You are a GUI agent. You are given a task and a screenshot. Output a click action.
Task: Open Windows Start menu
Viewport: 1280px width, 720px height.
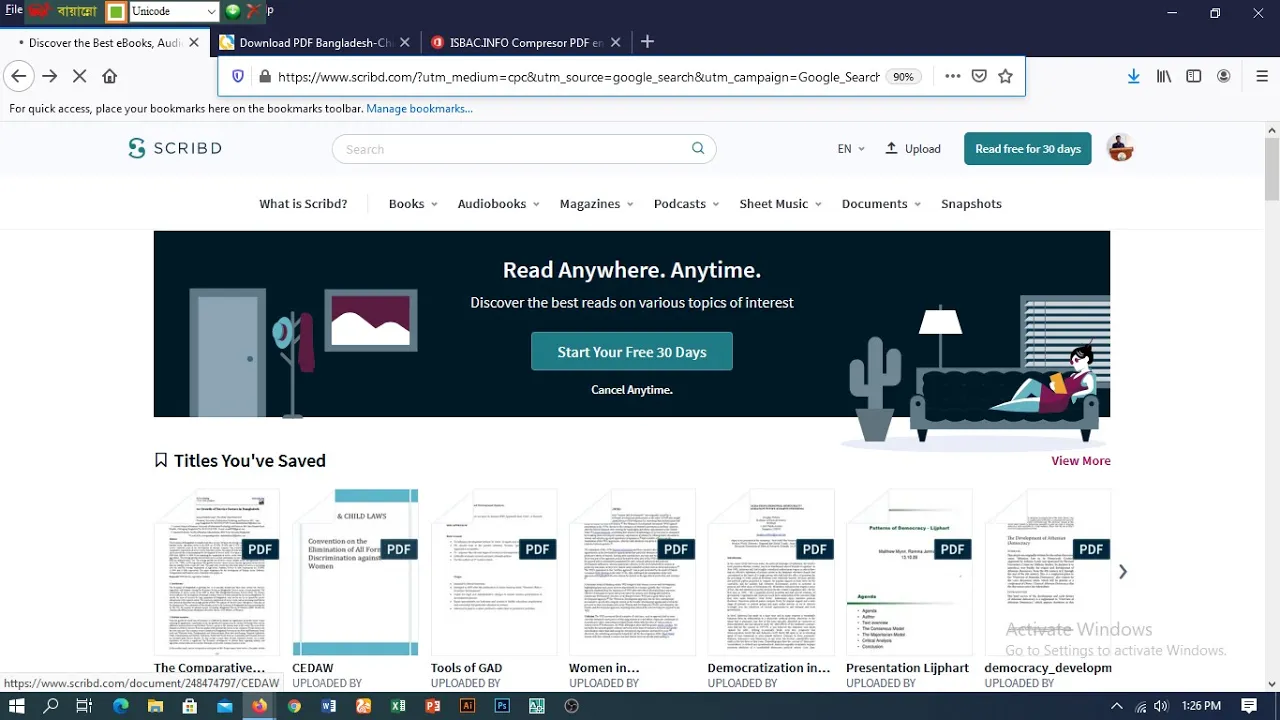point(16,706)
